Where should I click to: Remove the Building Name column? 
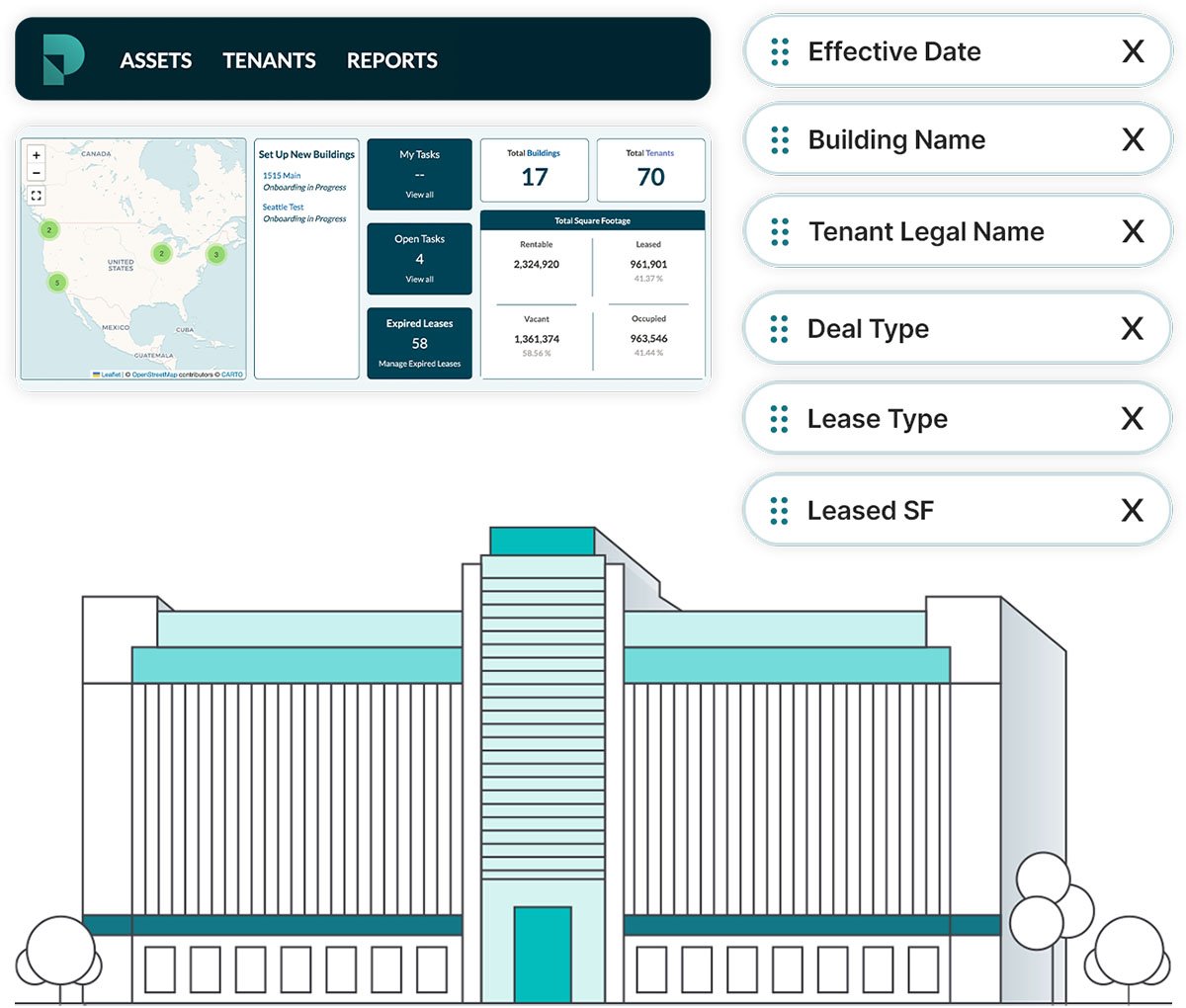tap(1133, 140)
